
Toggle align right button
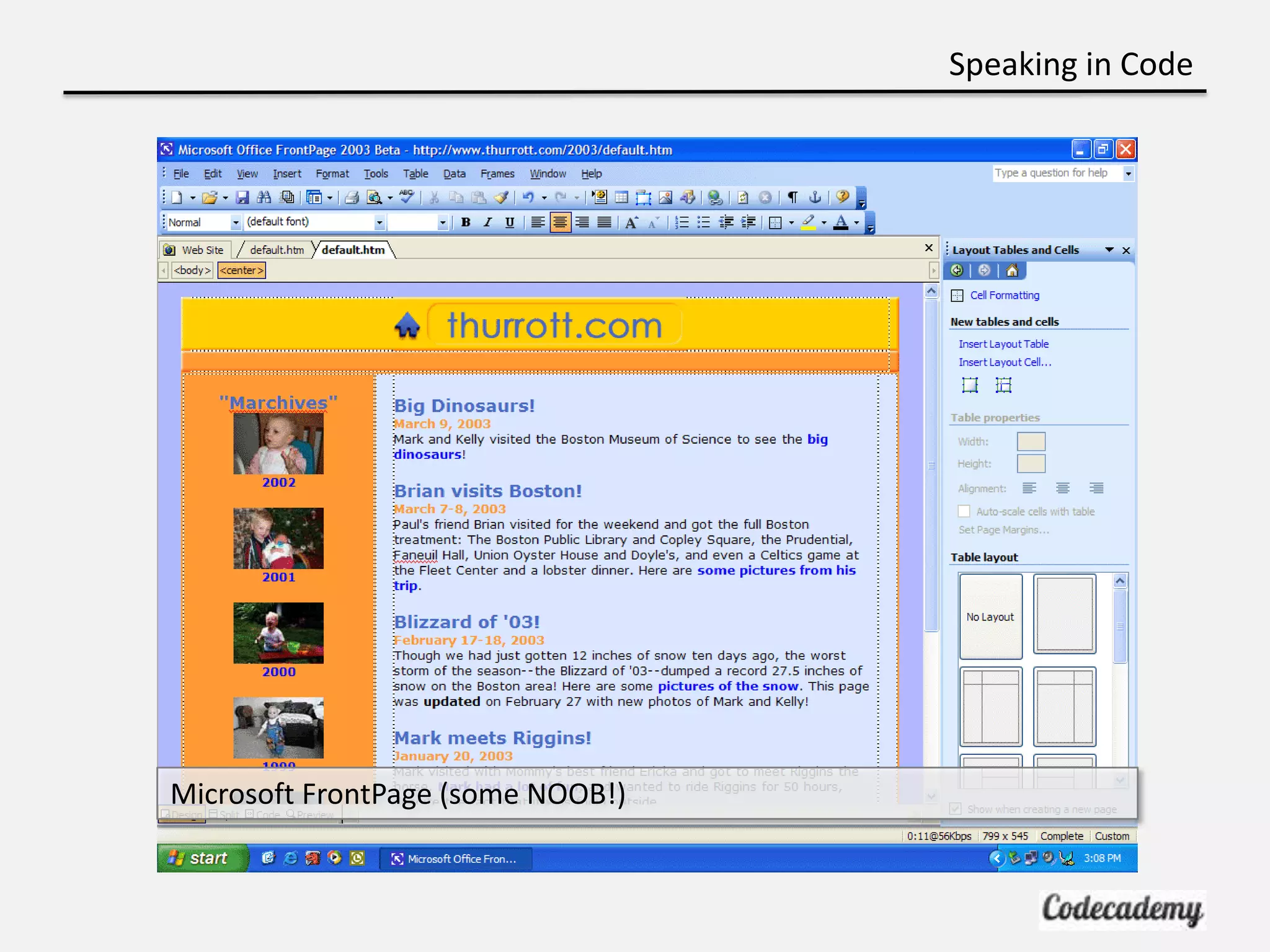(x=582, y=223)
